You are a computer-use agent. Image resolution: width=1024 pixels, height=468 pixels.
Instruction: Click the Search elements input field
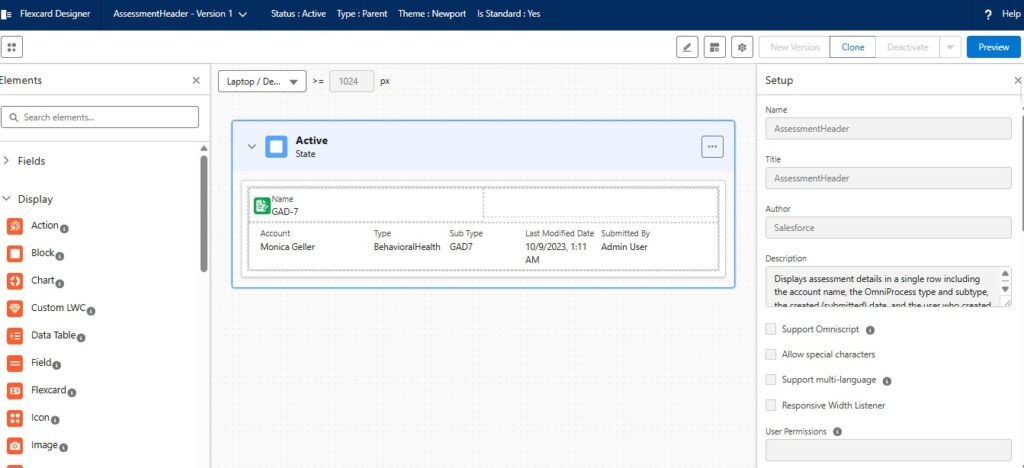pyautogui.click(x=100, y=117)
